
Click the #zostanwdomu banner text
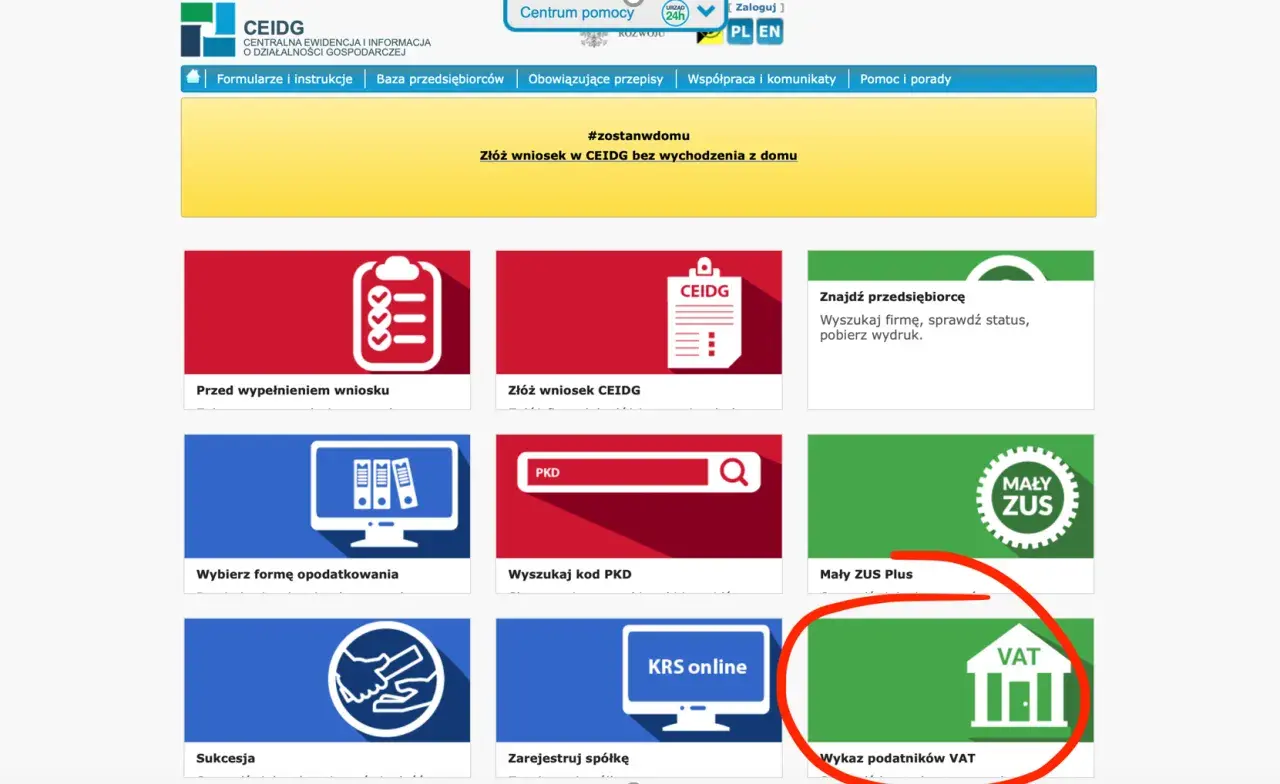coord(639,136)
